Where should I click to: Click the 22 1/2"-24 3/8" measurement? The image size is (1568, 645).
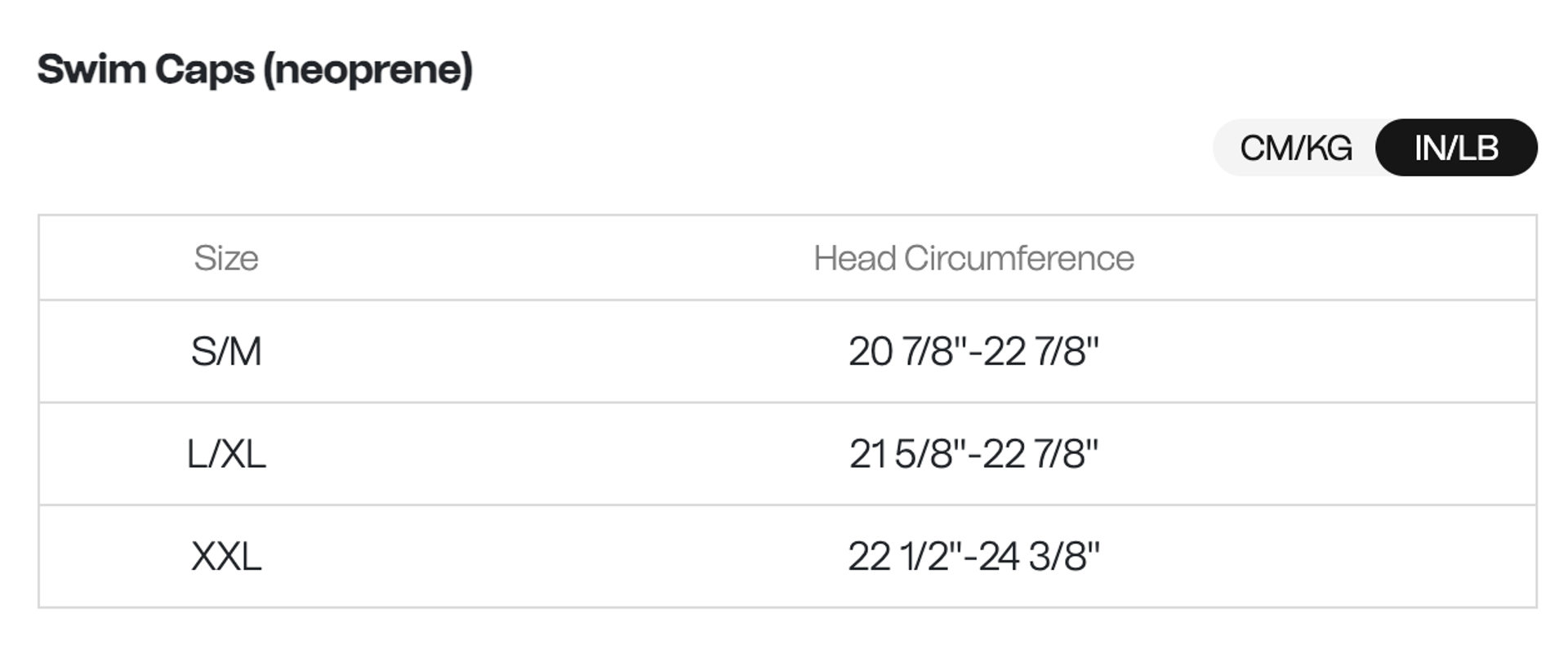(973, 557)
